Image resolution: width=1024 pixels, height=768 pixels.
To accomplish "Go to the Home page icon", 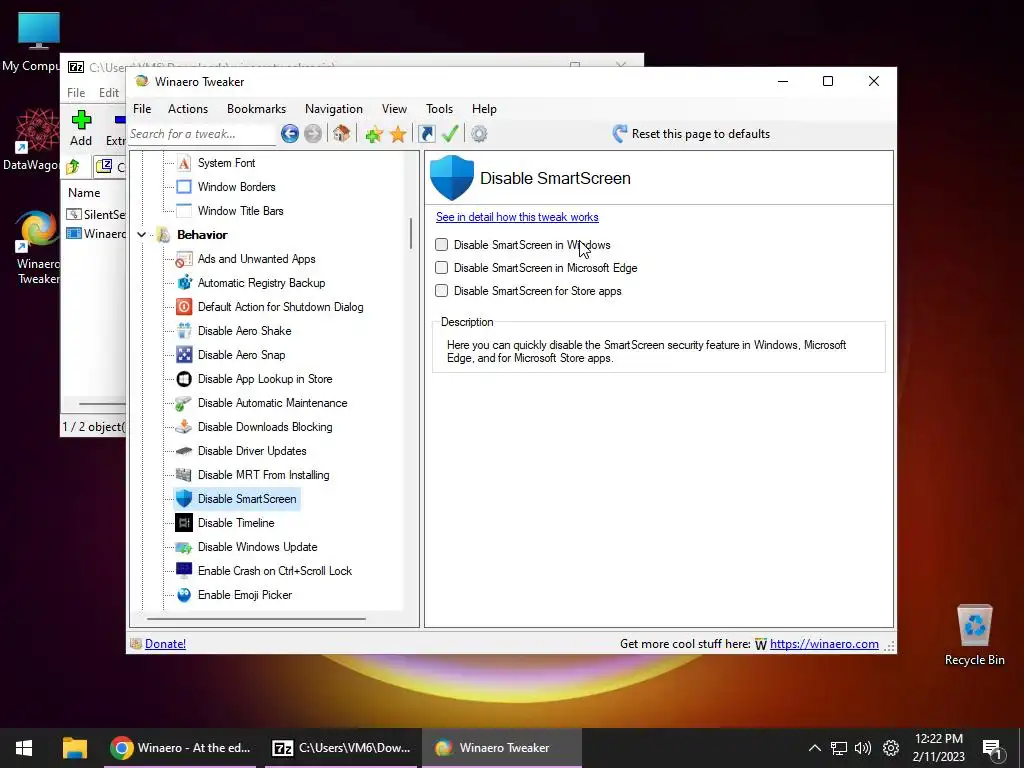I will click(x=341, y=134).
